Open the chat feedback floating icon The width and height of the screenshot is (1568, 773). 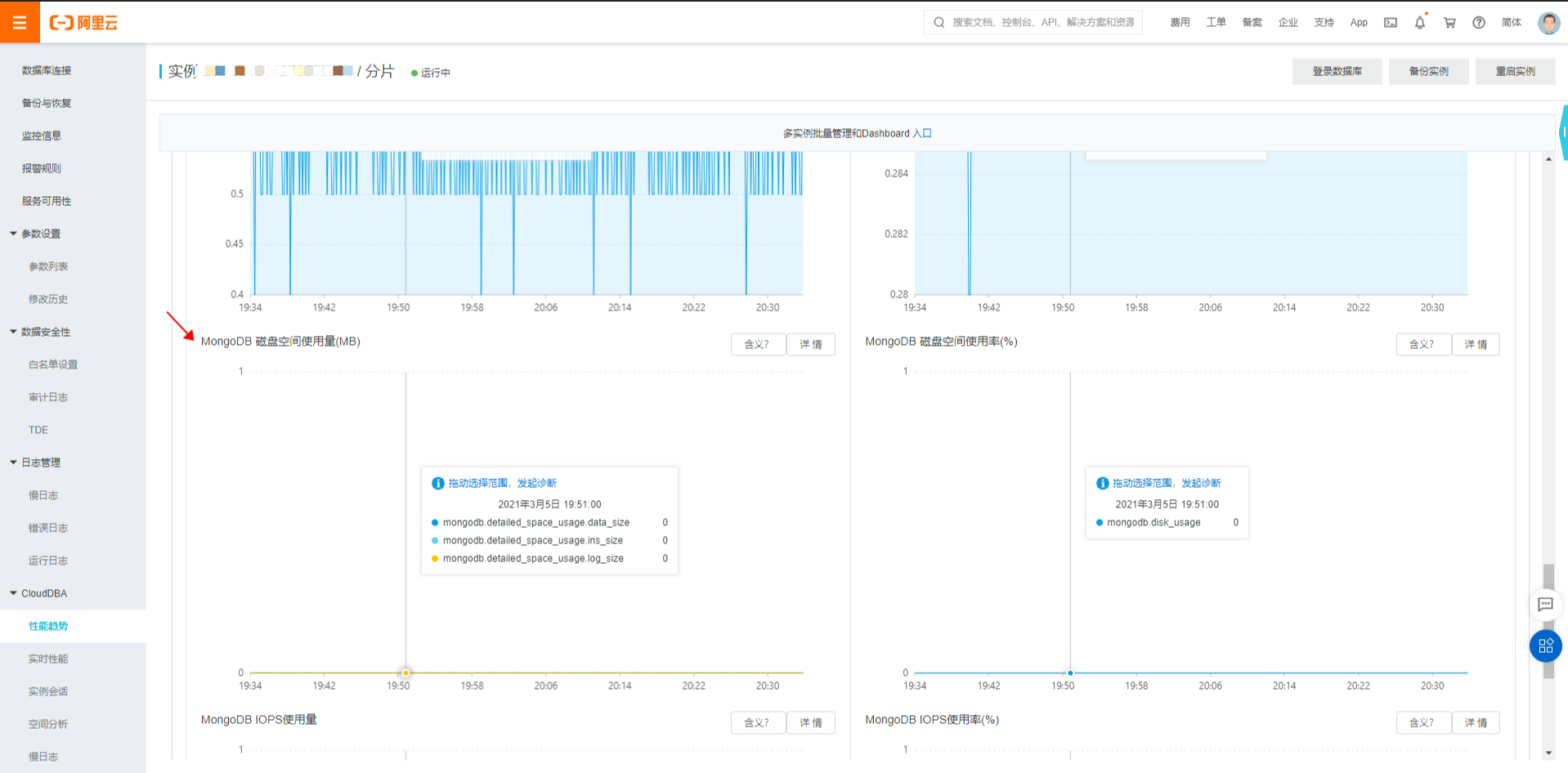click(1545, 605)
